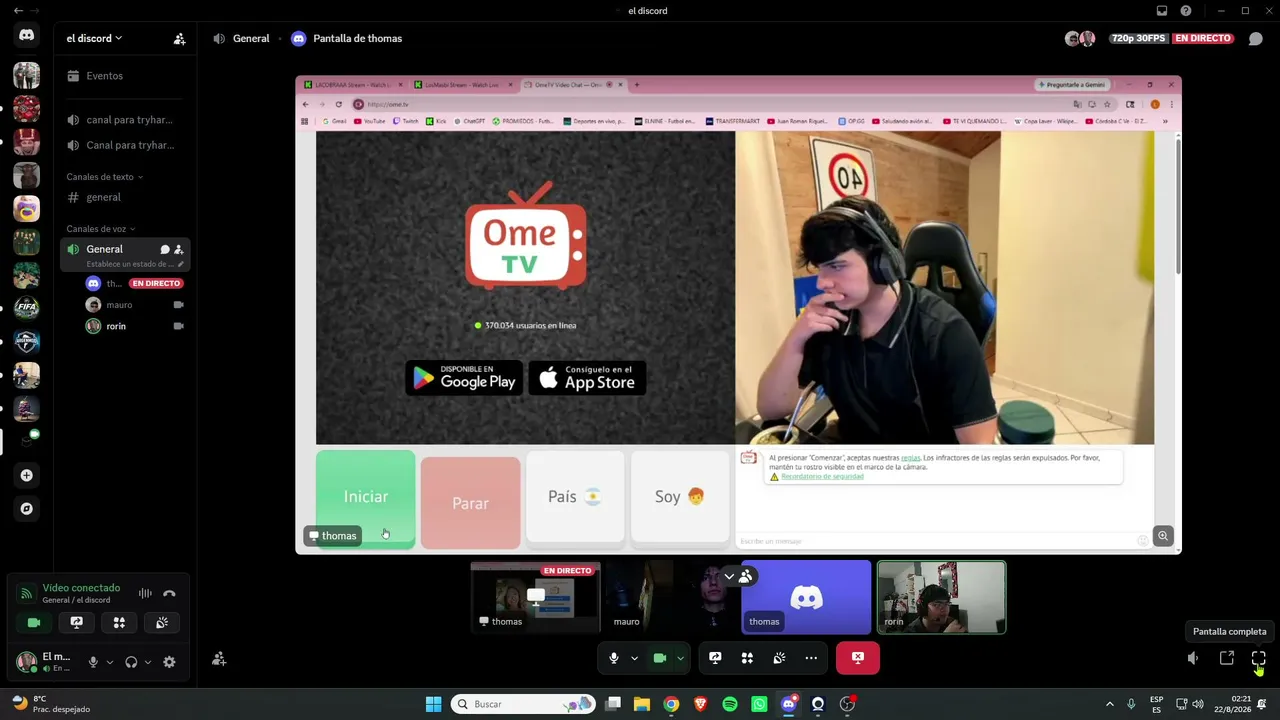Add a server with the plus icon

click(27, 475)
